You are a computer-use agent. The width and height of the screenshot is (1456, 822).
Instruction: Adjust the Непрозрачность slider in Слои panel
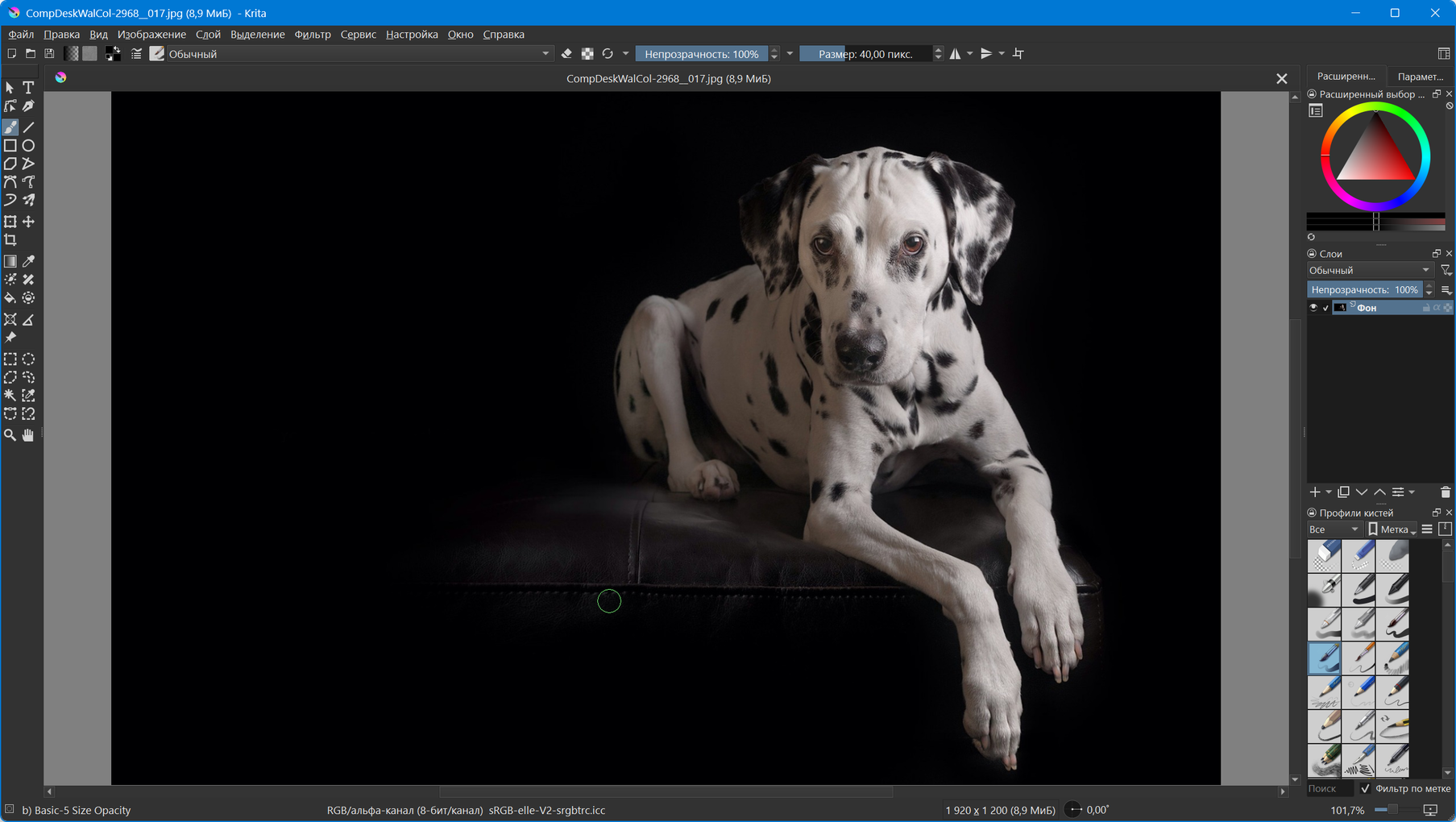[x=1363, y=290]
